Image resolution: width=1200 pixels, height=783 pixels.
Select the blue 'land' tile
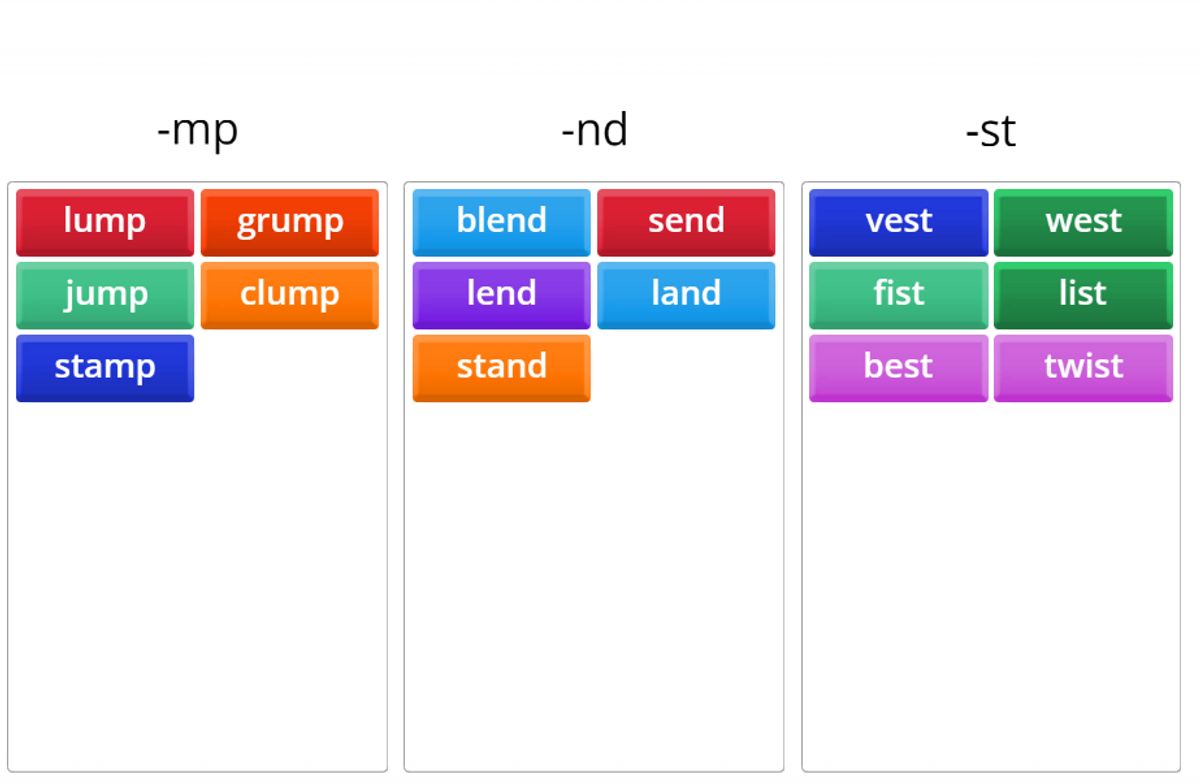tap(686, 295)
